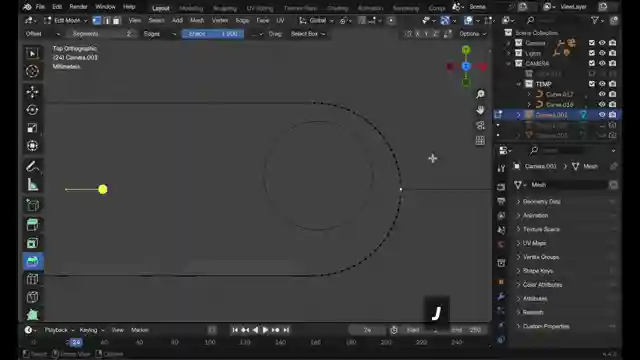Open the Options dropdown
The image size is (640, 360).
coord(473,34)
